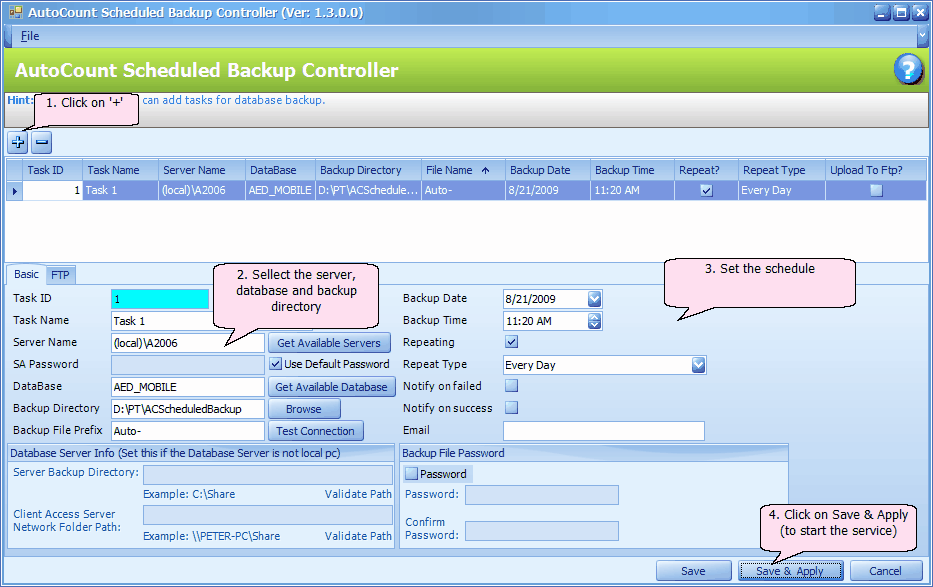Switch to the Basic tab
The width and height of the screenshot is (933, 587).
[x=26, y=274]
